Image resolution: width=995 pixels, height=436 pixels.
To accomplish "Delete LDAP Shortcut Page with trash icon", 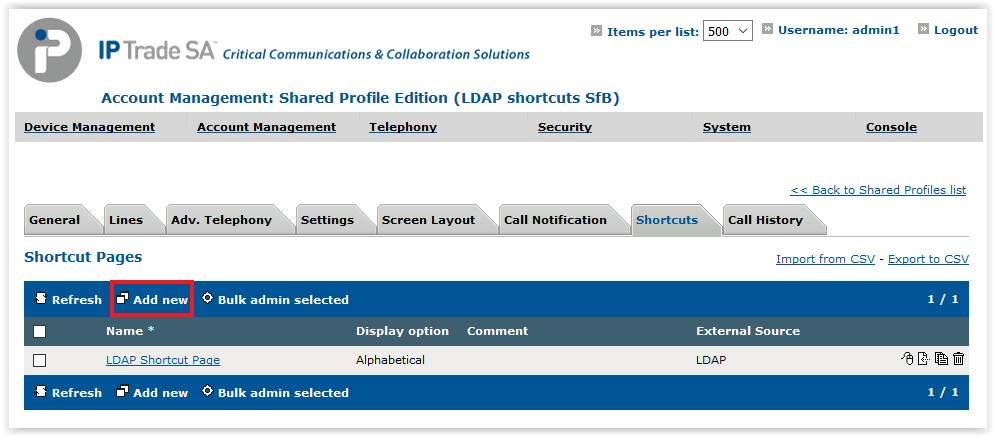I will tap(958, 359).
